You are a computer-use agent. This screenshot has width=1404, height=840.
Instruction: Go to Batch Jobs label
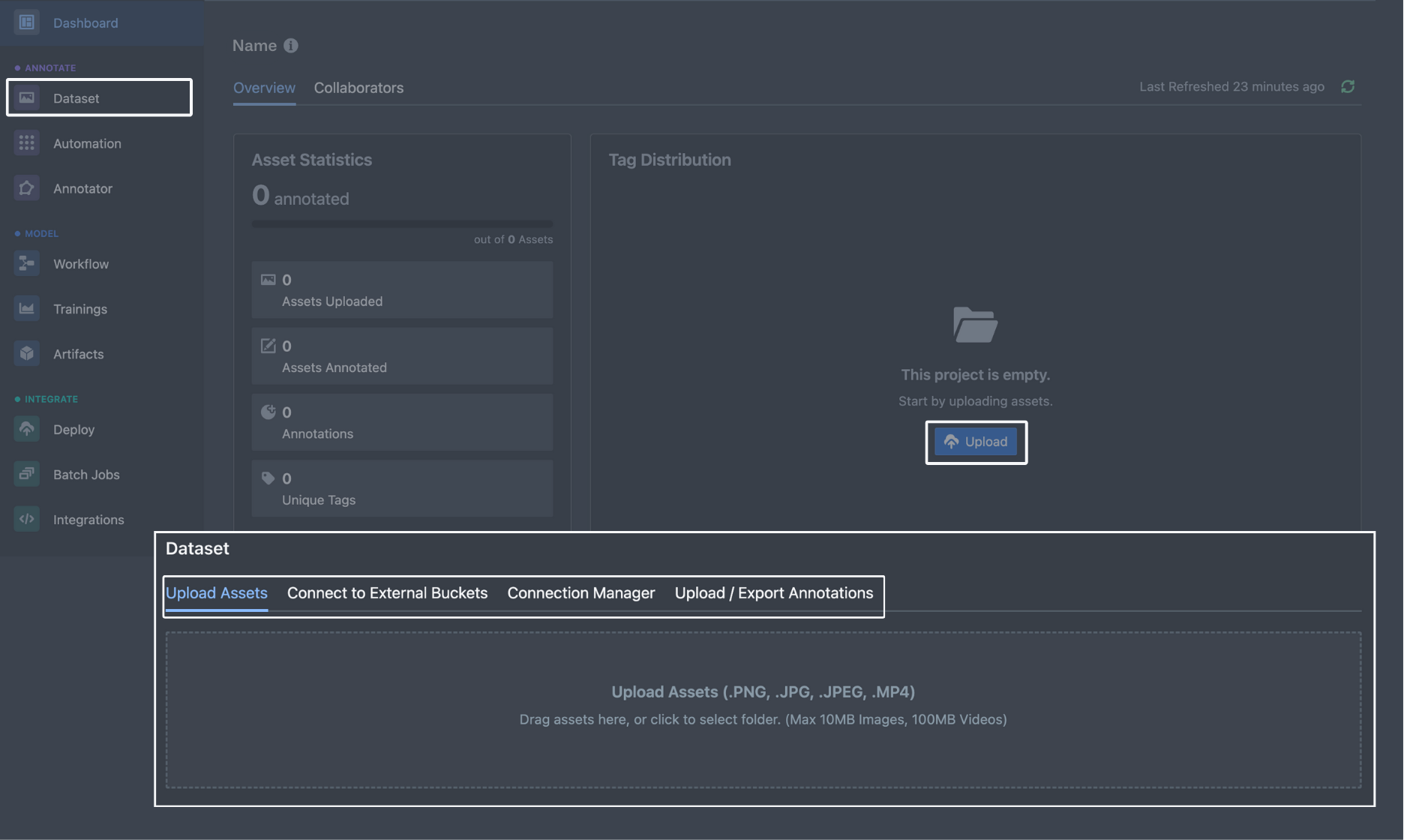tap(86, 474)
